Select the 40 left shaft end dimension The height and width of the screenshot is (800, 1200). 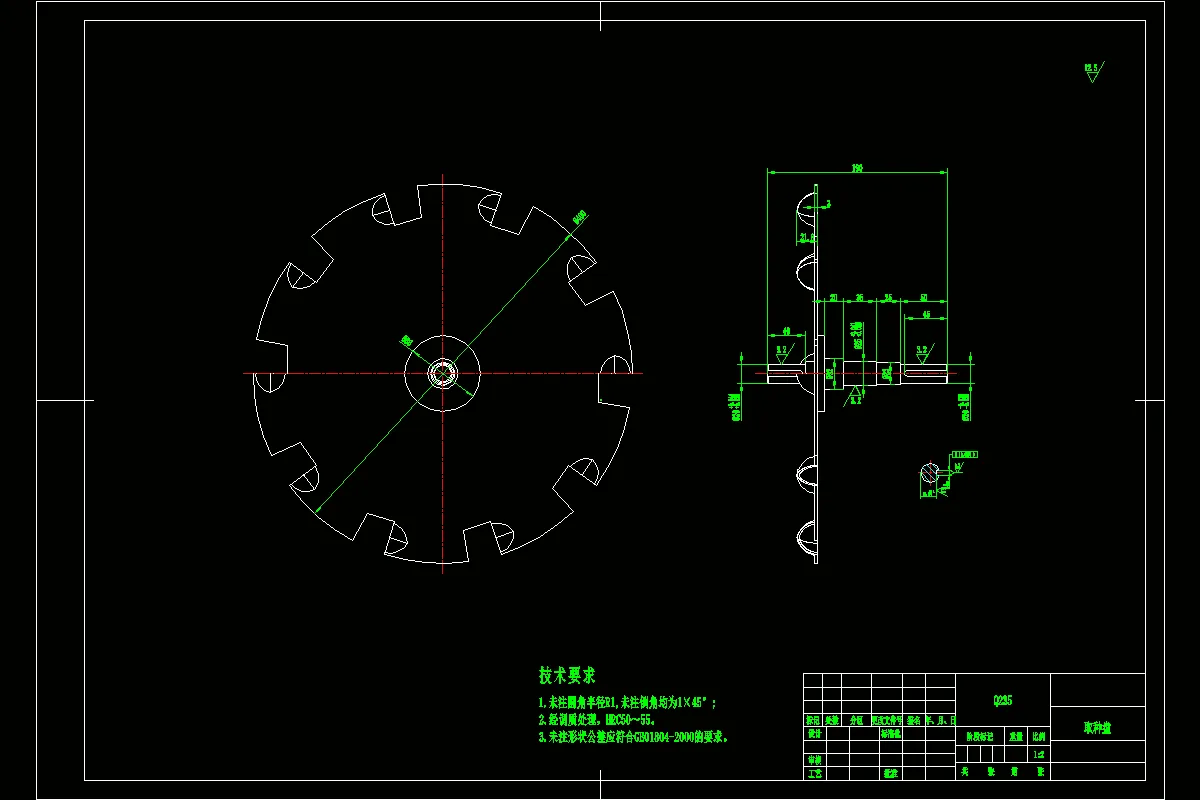coord(786,332)
